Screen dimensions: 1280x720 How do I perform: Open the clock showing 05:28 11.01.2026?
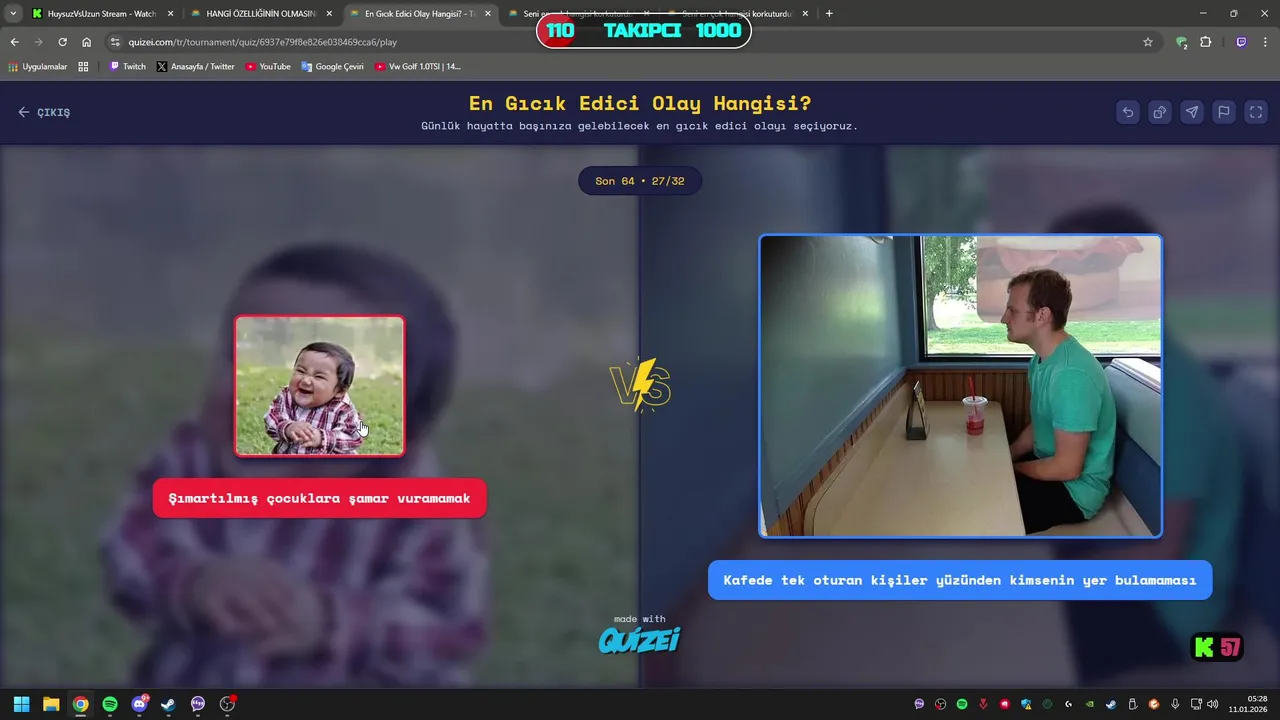coord(1249,704)
